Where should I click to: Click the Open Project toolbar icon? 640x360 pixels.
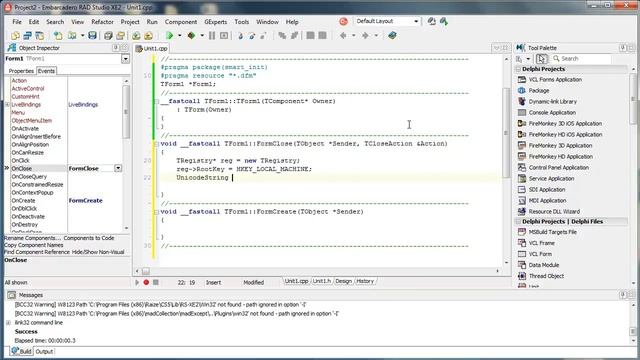pos(120,36)
